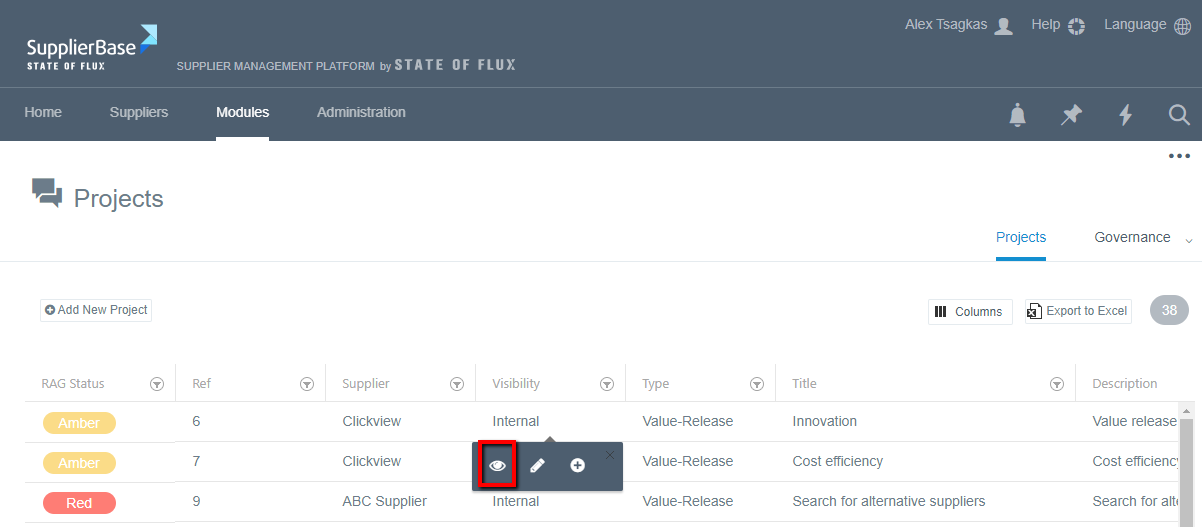Click the Columns chooser button
1202x527 pixels.
tap(969, 312)
